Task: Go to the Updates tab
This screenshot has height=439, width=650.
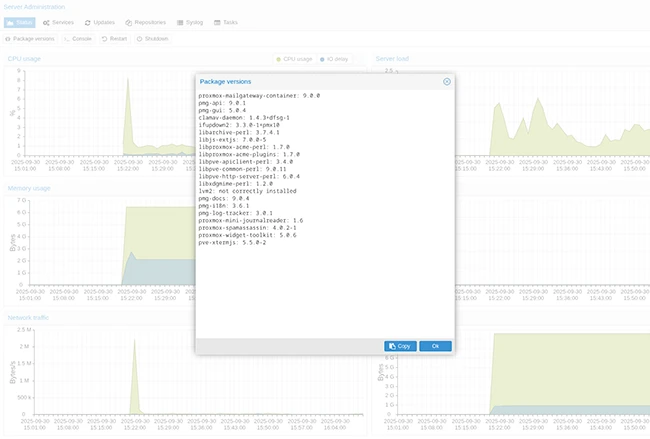Action: pyautogui.click(x=99, y=21)
